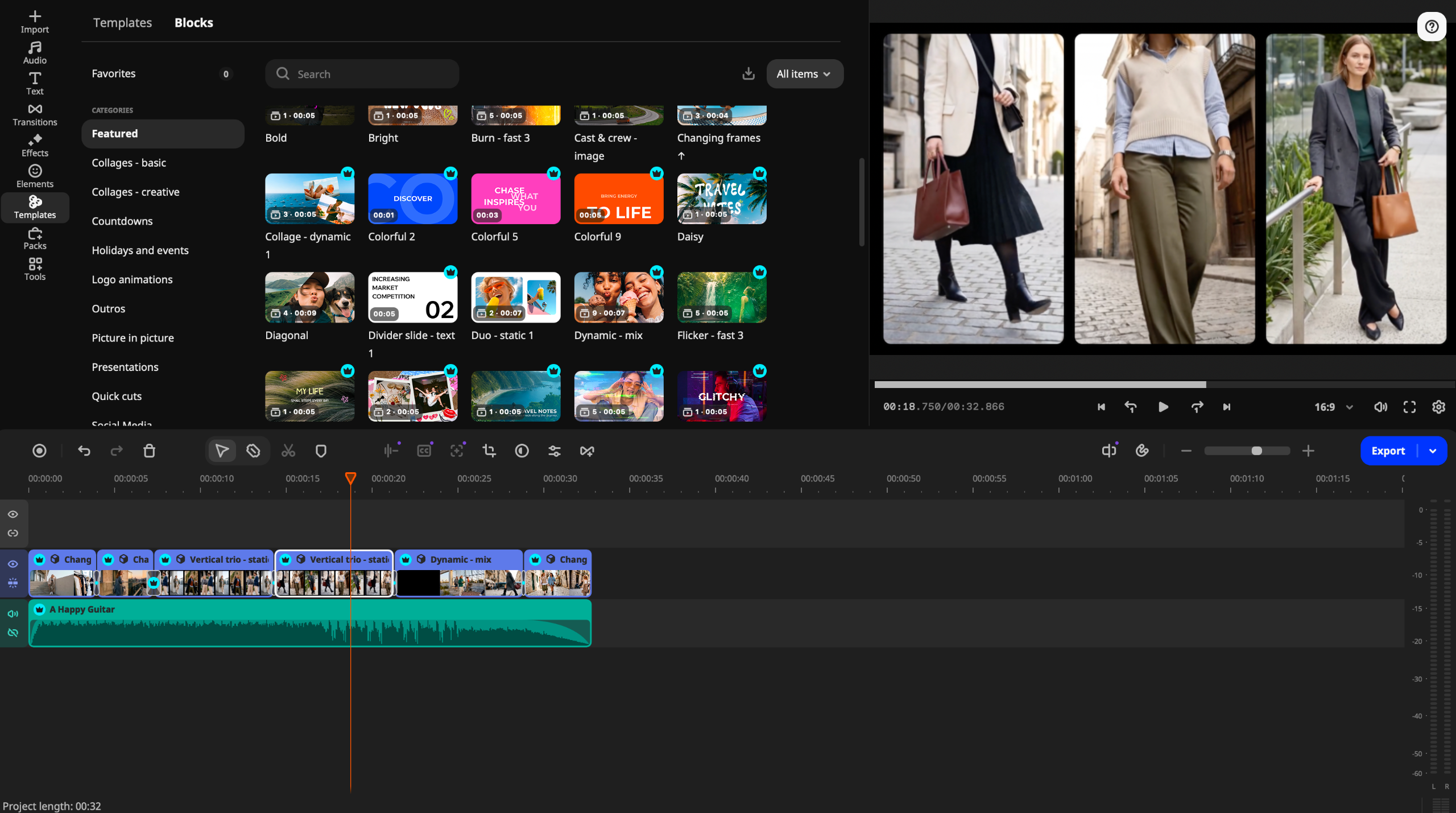1456x813 pixels.
Task: Delete selected clip with trash icon
Action: tap(150, 451)
